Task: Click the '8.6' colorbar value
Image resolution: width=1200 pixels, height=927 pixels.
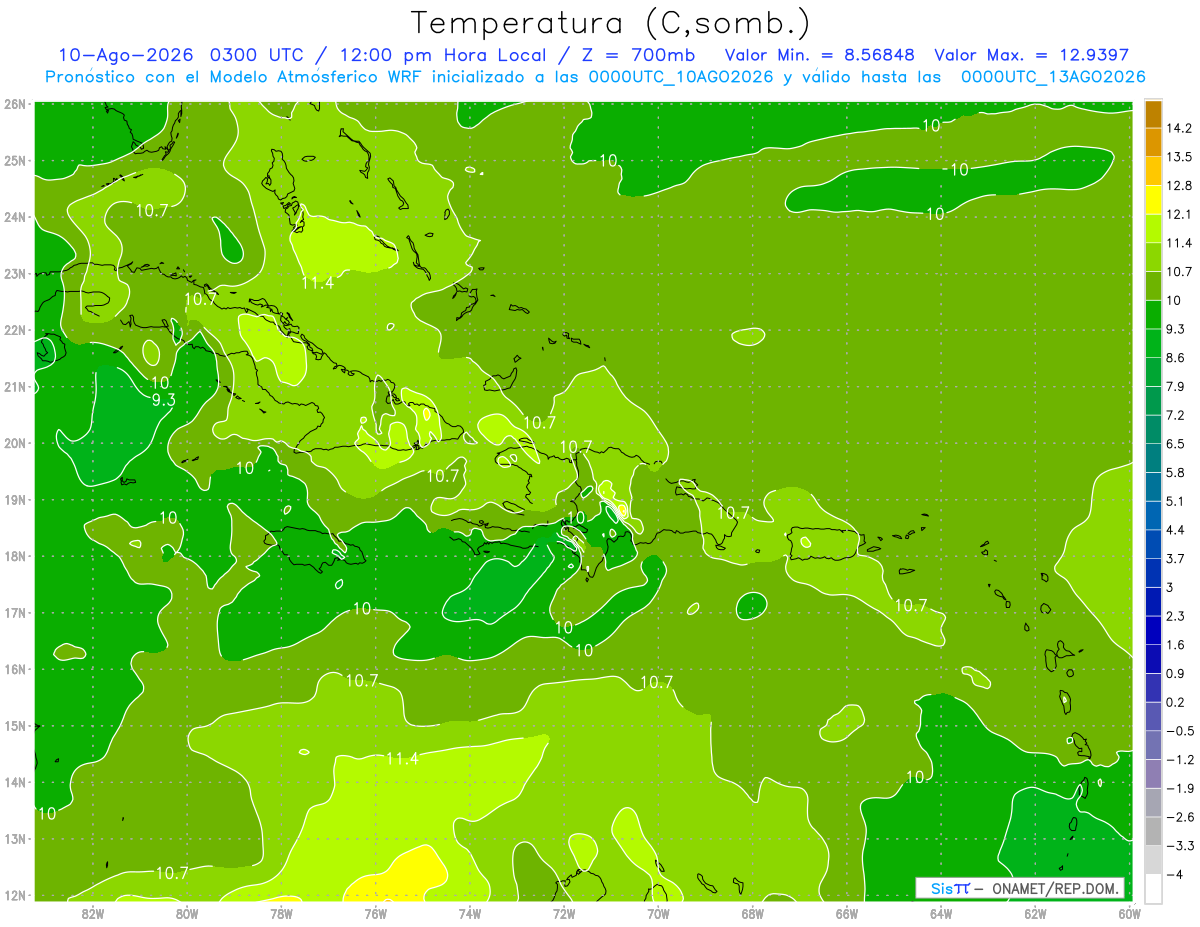Action: click(1175, 357)
